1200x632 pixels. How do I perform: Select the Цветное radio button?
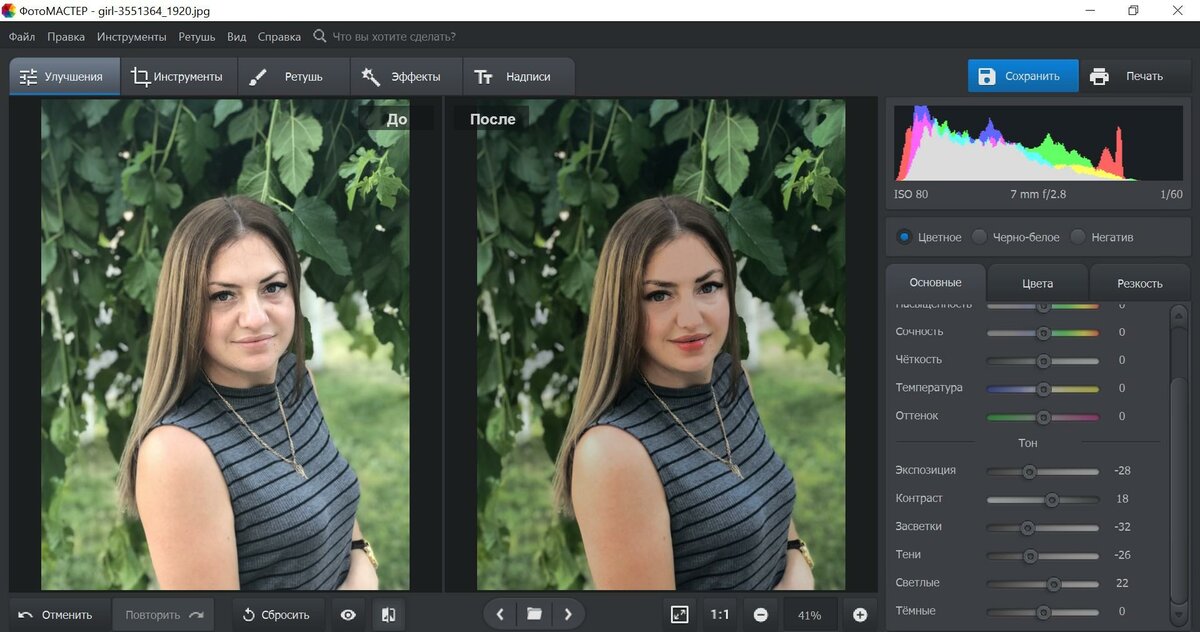click(x=905, y=237)
